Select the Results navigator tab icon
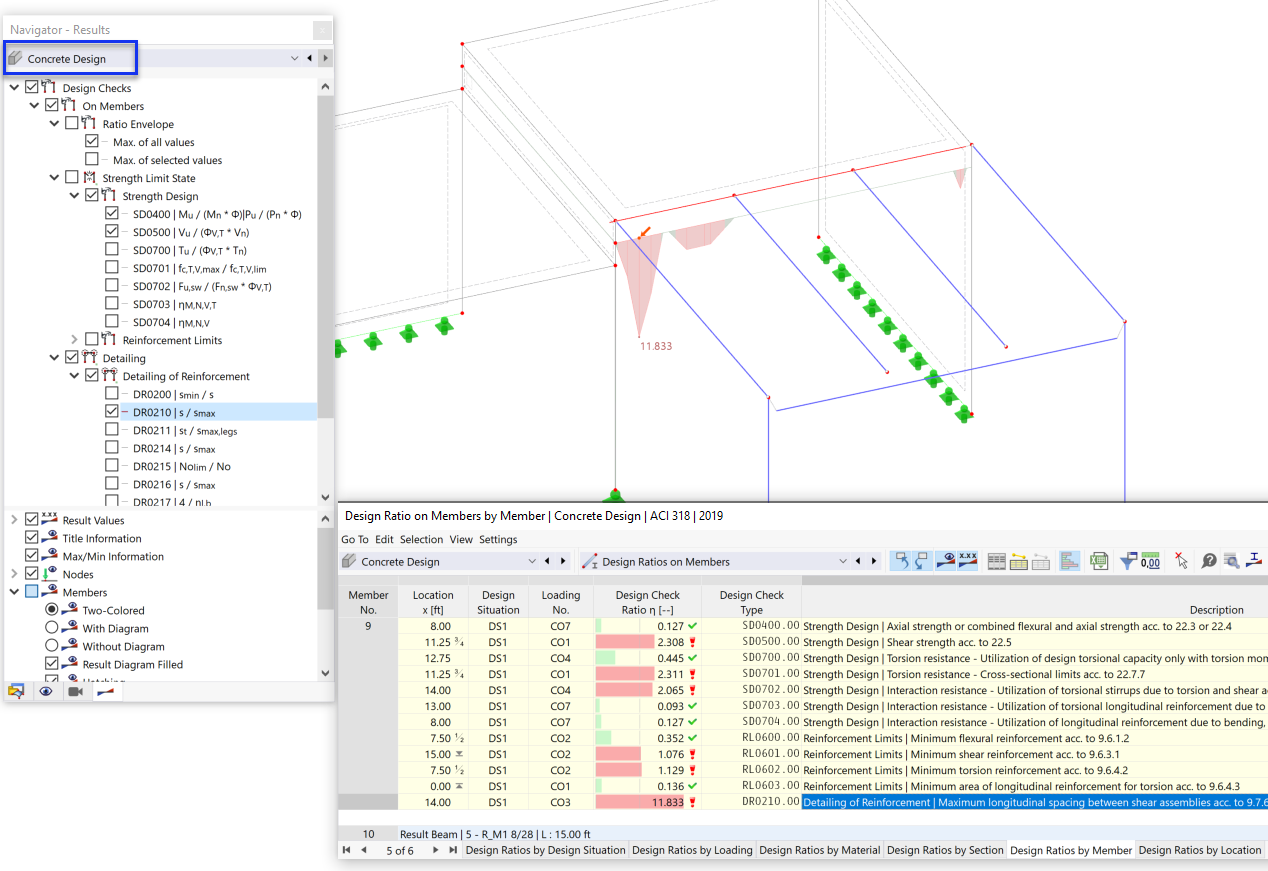The height and width of the screenshot is (871, 1268). [105, 690]
